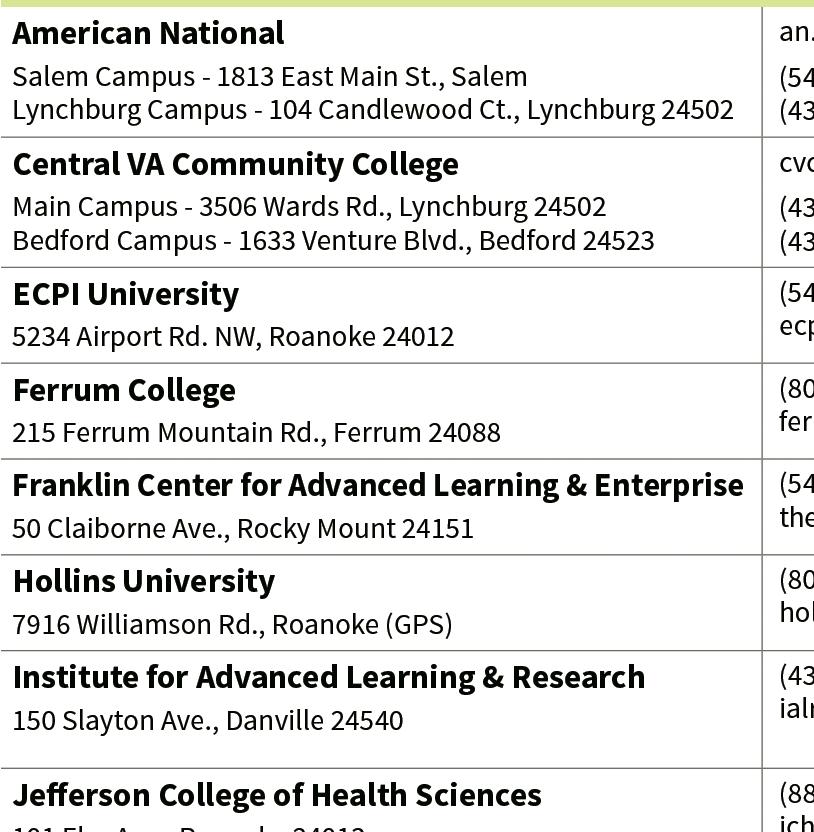Click the Hollins University heading

pyautogui.click(x=144, y=582)
